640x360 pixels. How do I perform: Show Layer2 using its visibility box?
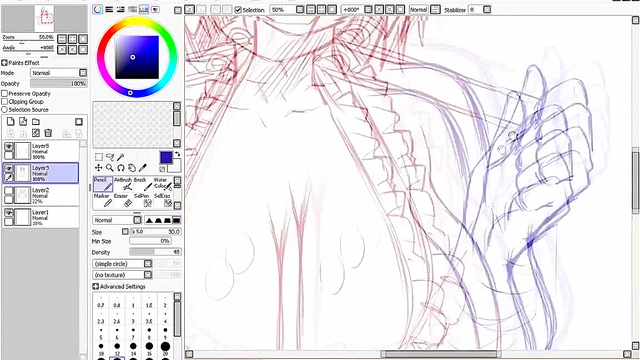(9, 191)
